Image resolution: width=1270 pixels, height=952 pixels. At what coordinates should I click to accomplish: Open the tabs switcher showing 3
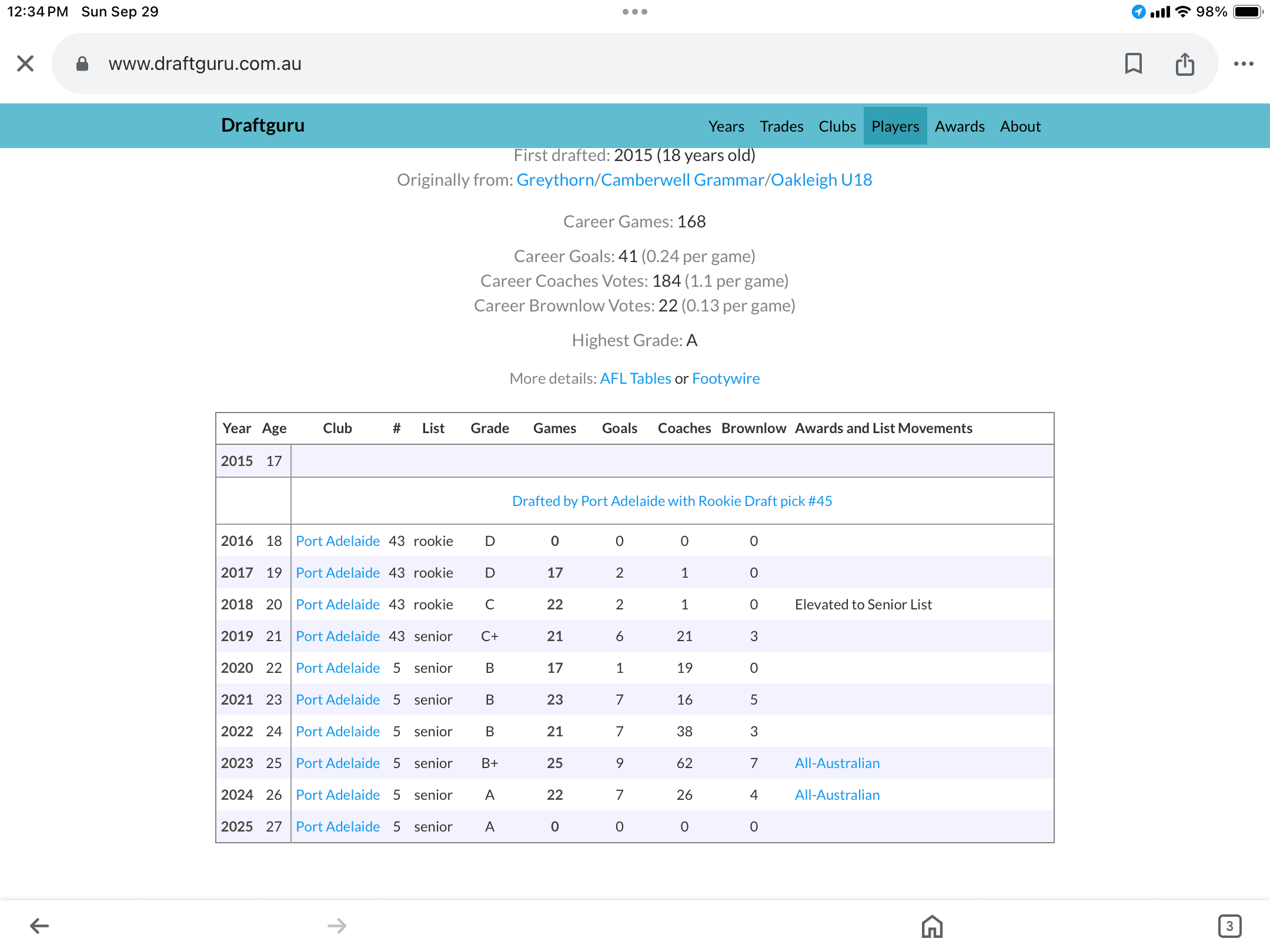1229,926
